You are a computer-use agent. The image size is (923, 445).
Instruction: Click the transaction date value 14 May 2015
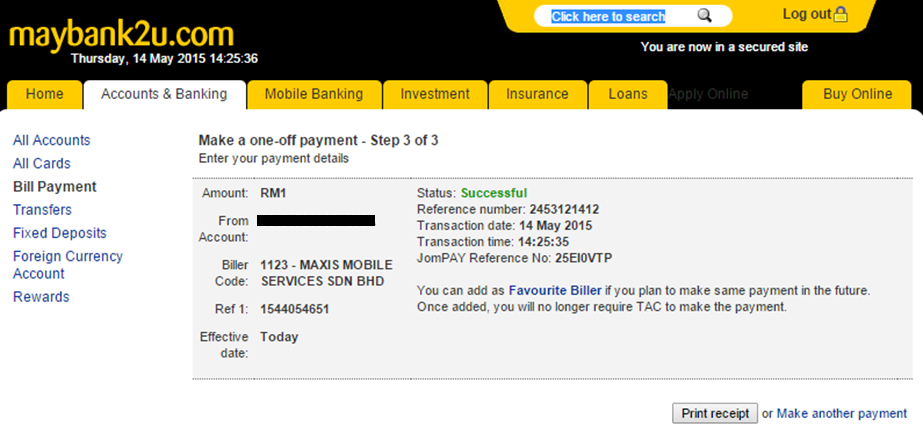click(x=556, y=226)
